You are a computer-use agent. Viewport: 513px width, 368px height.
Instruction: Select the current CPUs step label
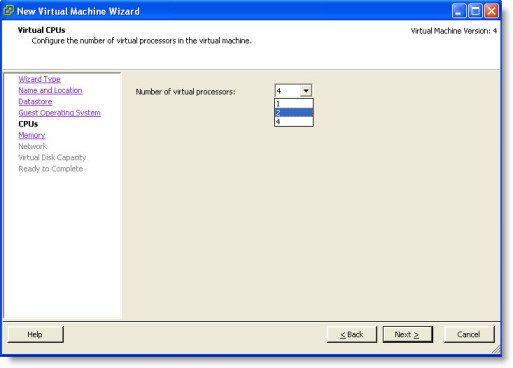point(28,124)
